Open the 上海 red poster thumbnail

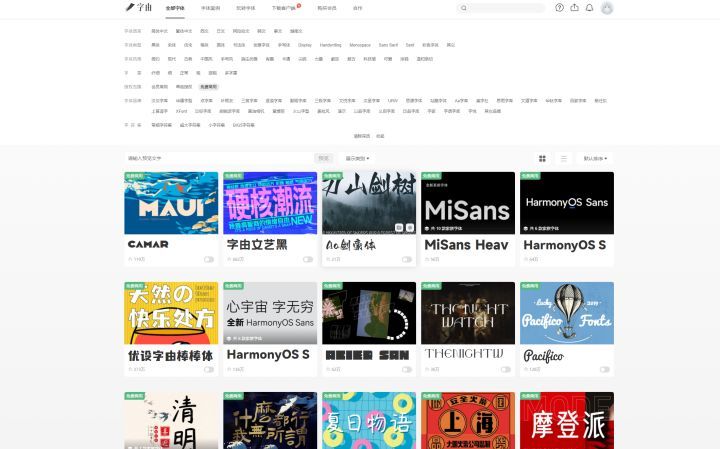point(468,421)
